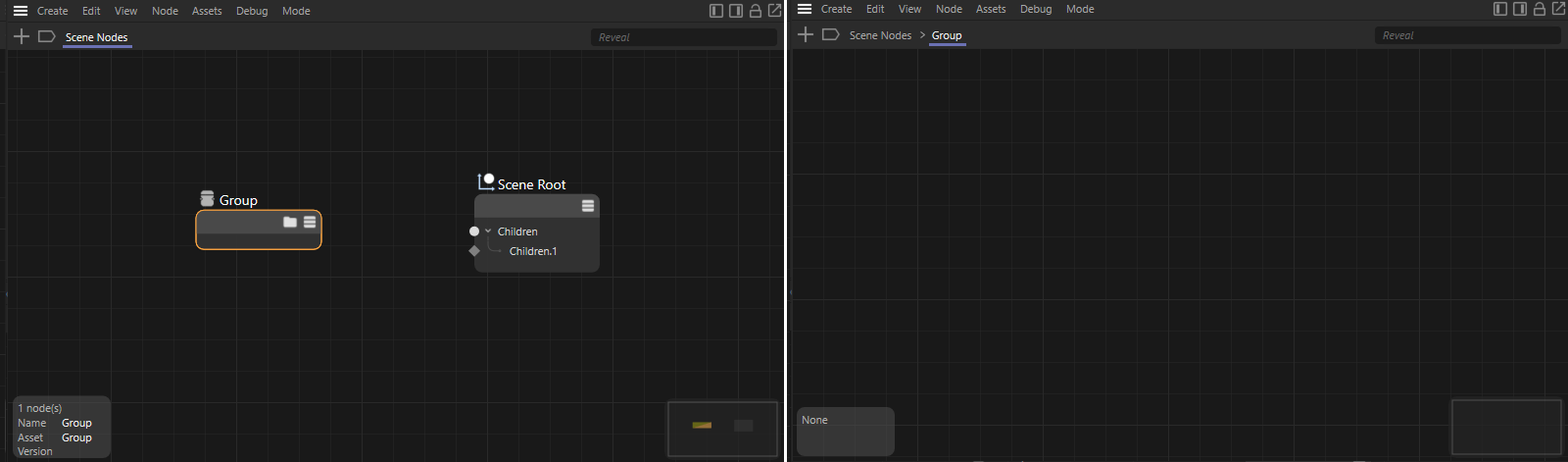1568x462 pixels.
Task: Click the Asset value 'Group' in info panel
Action: (76, 437)
